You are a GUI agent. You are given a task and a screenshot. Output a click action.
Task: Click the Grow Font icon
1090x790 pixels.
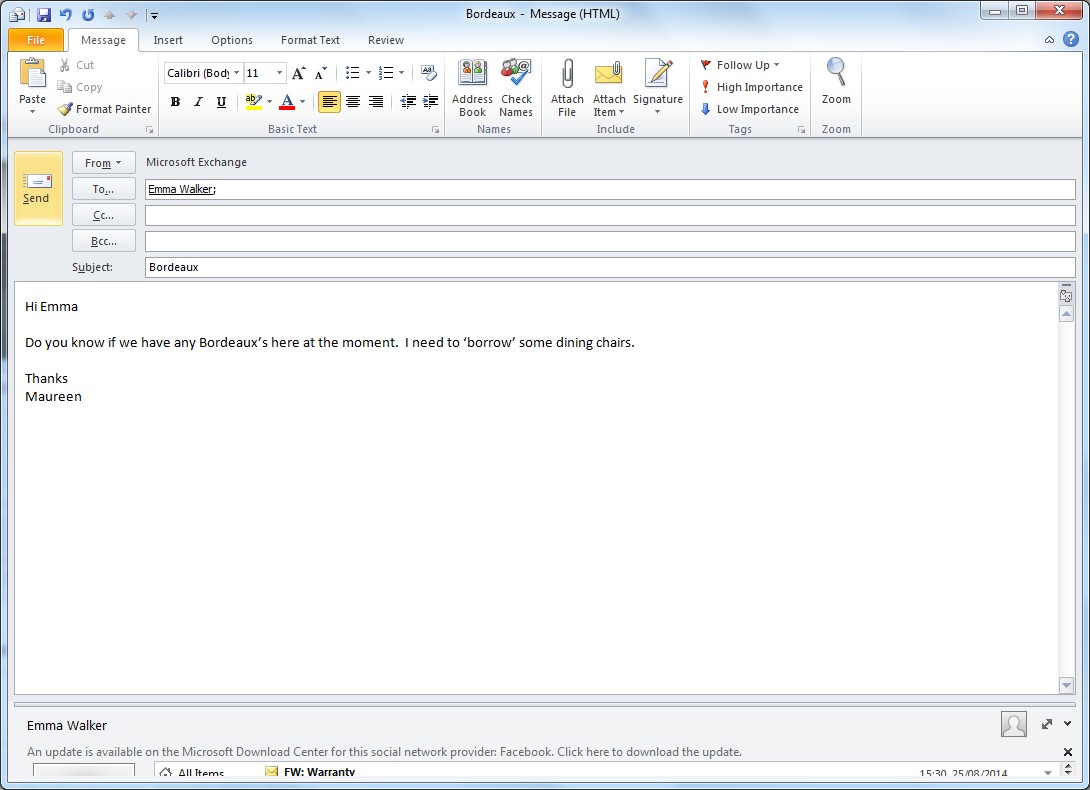[x=299, y=73]
